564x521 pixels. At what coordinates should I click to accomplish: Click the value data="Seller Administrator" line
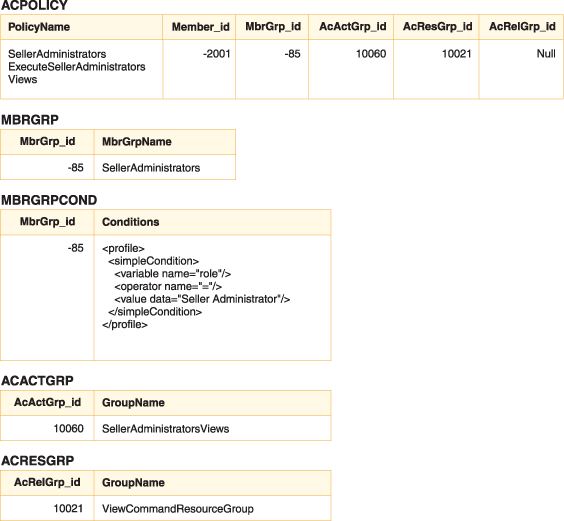coord(202,299)
